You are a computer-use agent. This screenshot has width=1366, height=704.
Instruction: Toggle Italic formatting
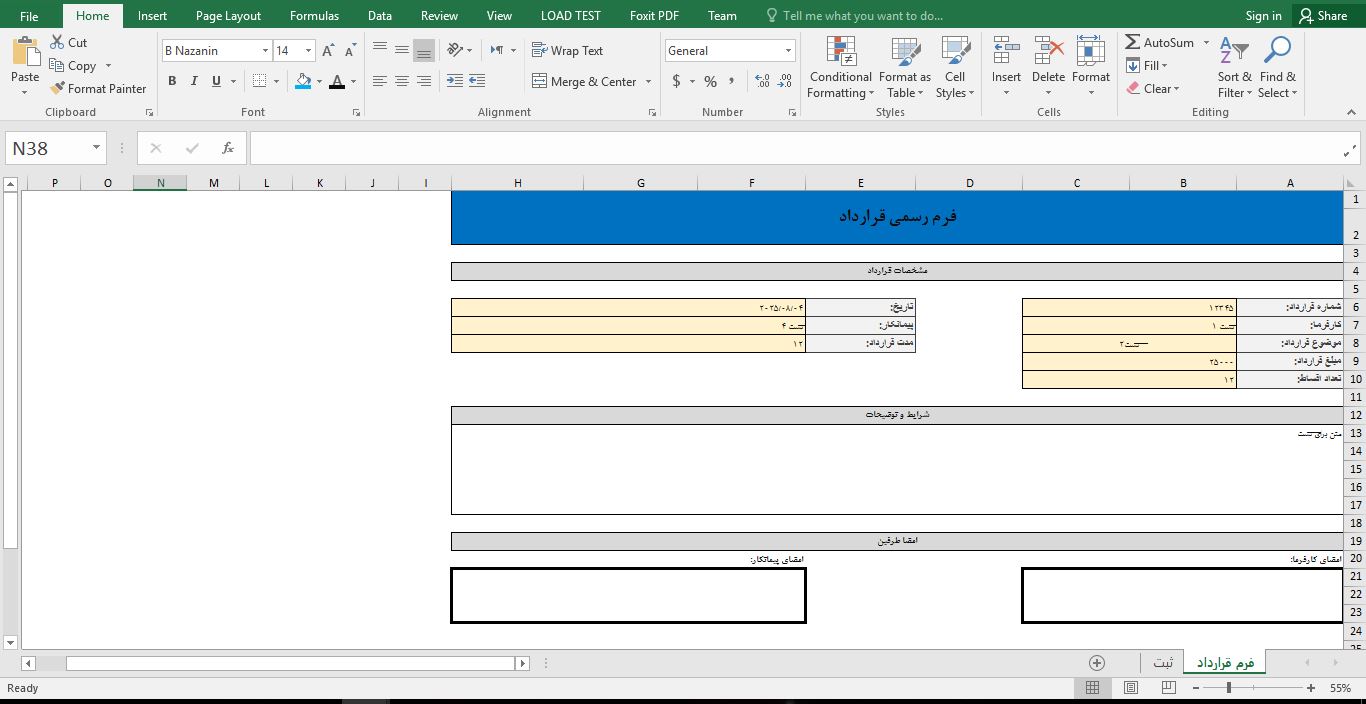(x=194, y=81)
